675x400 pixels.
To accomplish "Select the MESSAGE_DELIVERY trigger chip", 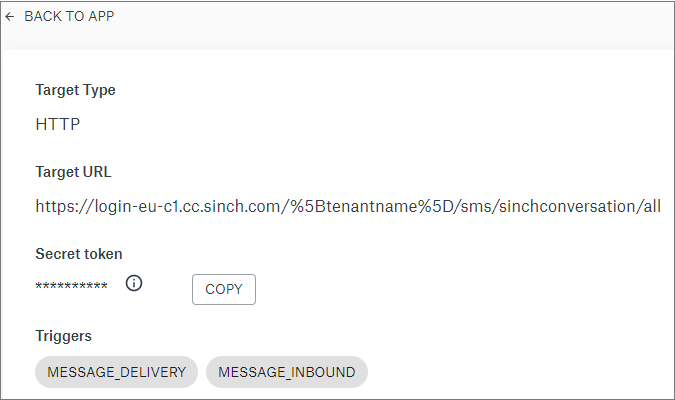I will tap(116, 372).
